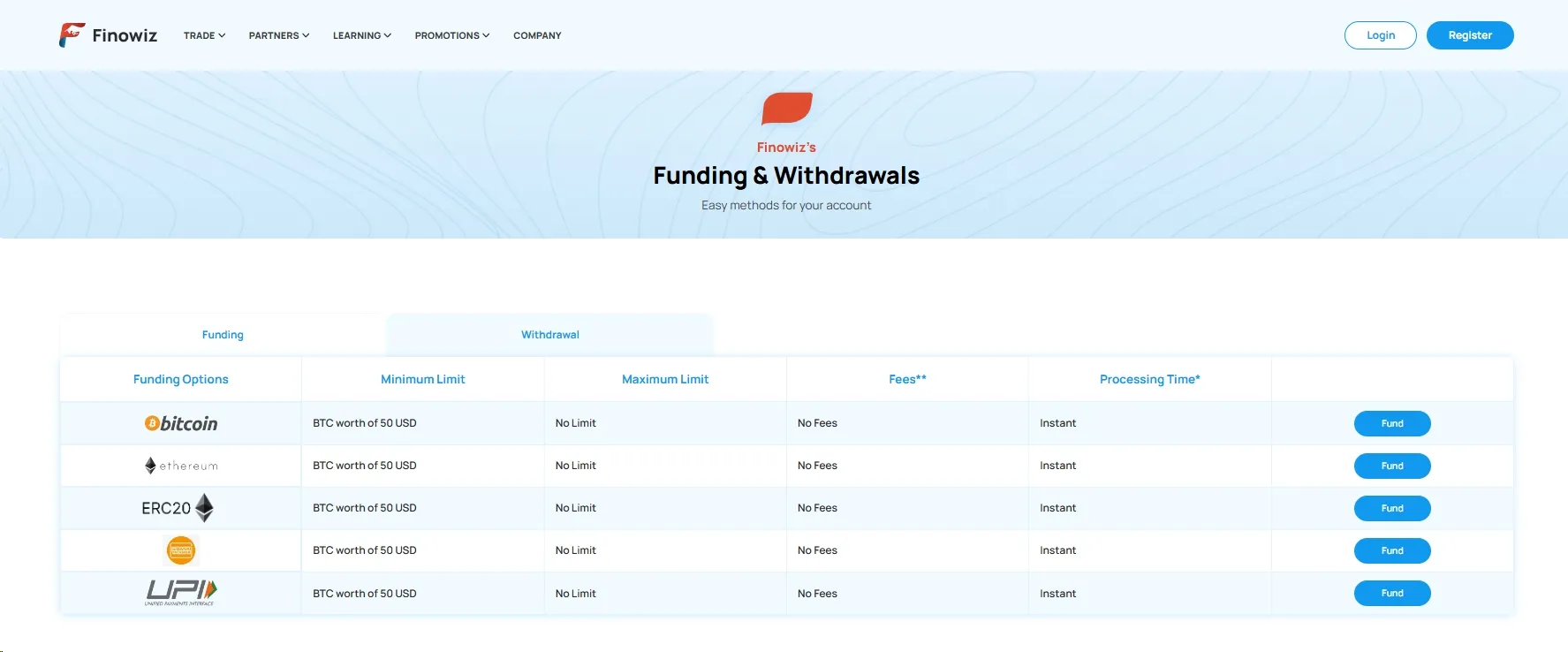1568x652 pixels.
Task: Click the Register button
Action: pyautogui.click(x=1470, y=35)
